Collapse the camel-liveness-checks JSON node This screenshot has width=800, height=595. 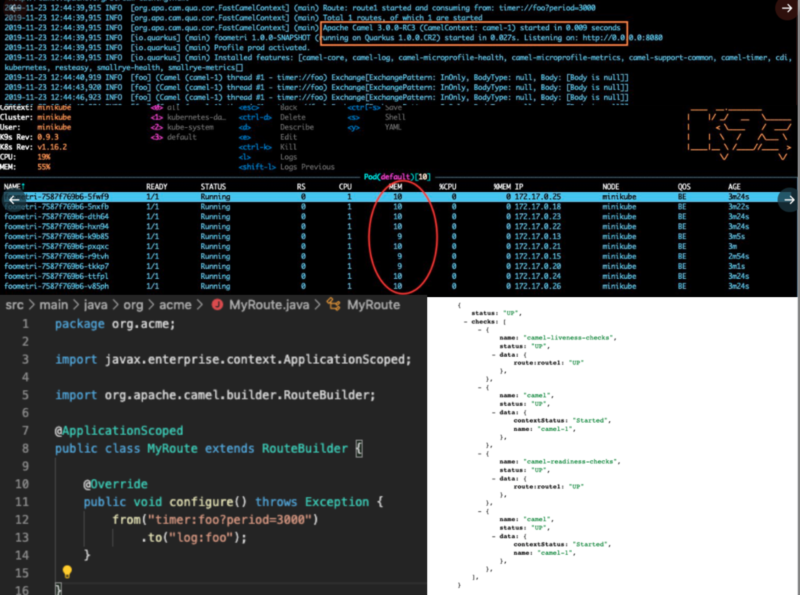point(479,330)
